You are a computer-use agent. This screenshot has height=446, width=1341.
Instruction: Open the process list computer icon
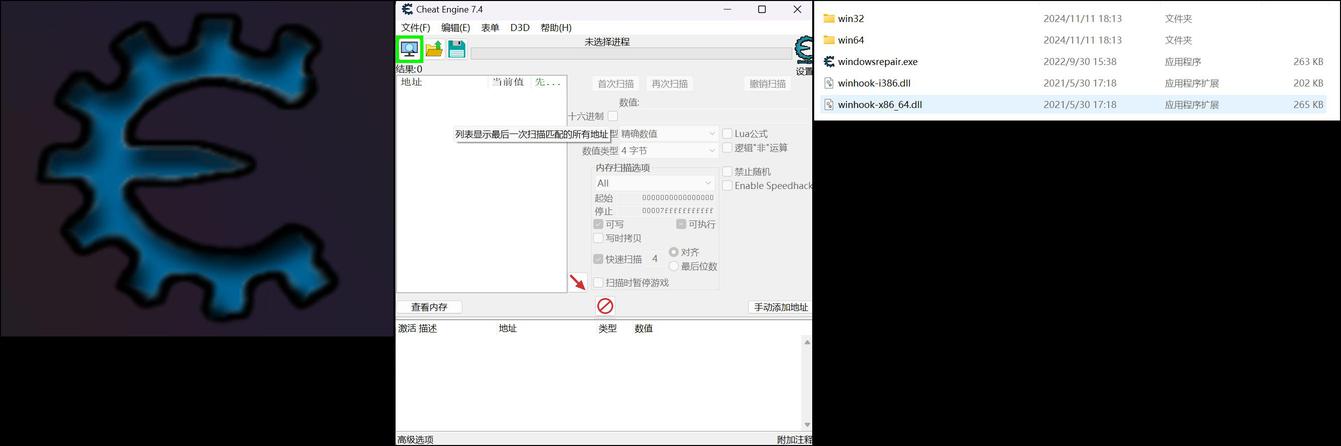tap(410, 48)
